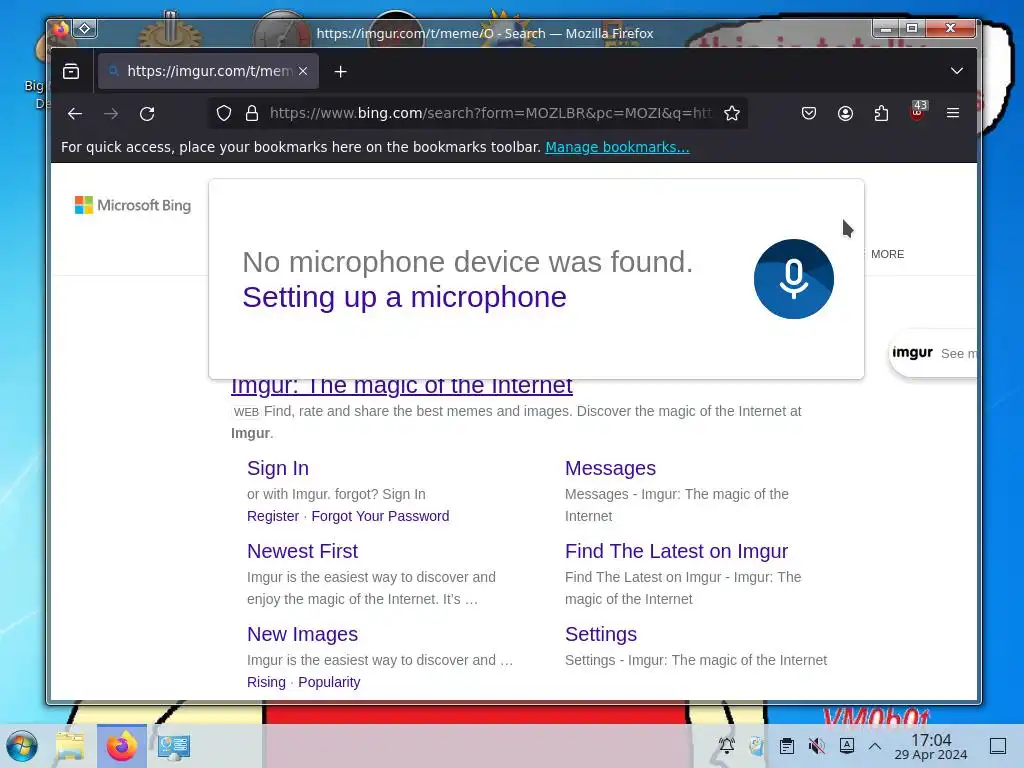Click the imgur See more card
The height and width of the screenshot is (768, 1024).
pos(934,353)
